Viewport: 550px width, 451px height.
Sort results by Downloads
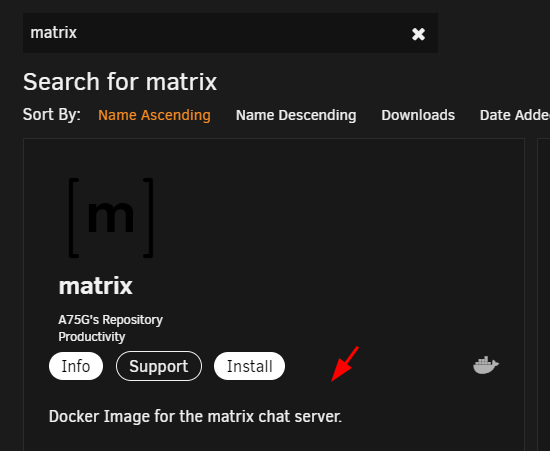[418, 115]
